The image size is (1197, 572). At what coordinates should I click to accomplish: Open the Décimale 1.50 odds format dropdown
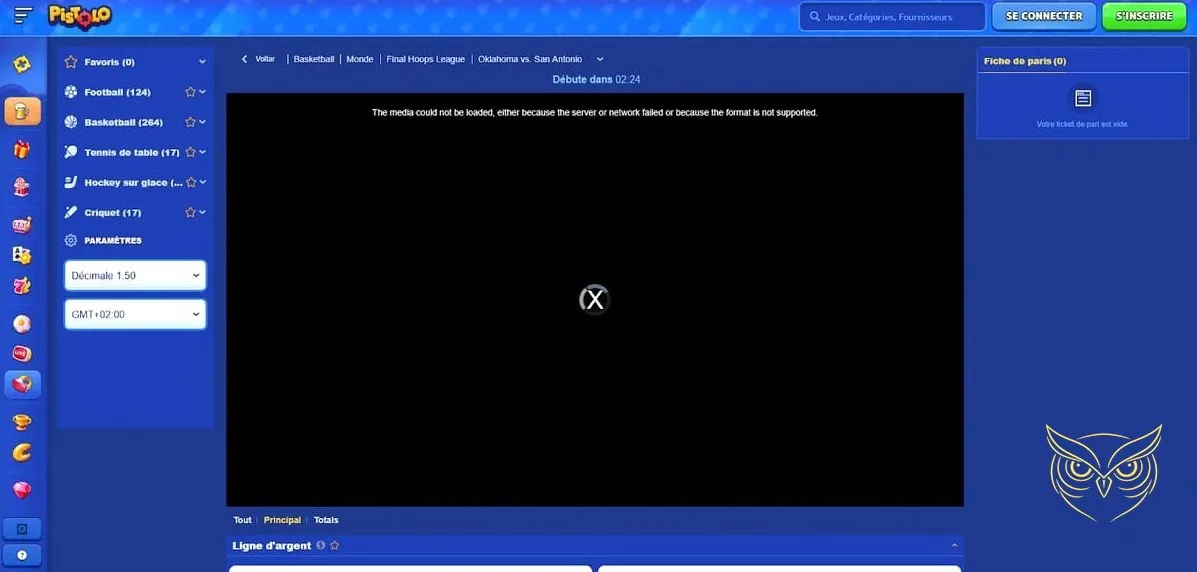click(x=135, y=276)
